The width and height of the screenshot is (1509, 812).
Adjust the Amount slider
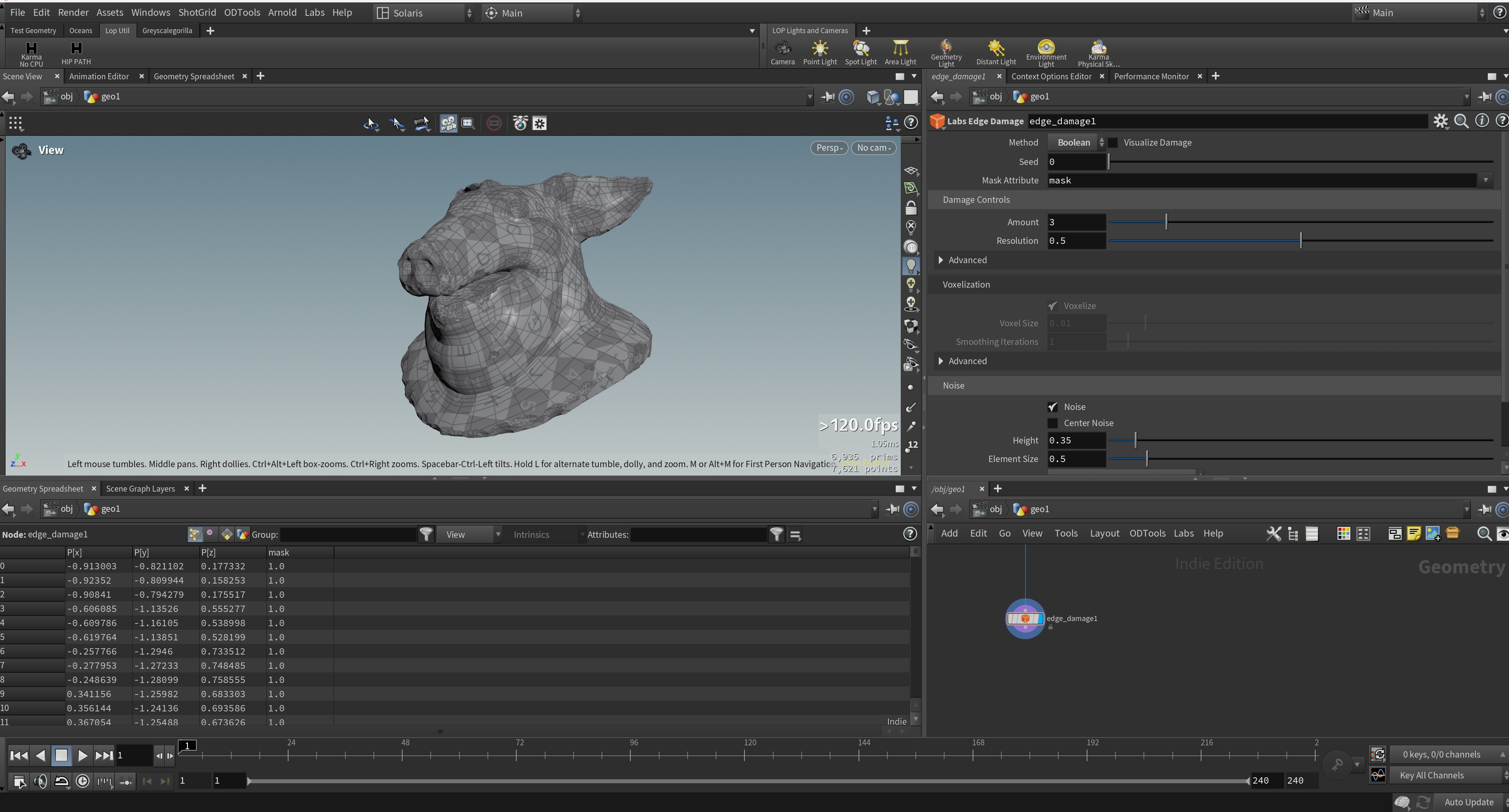[x=1301, y=222]
